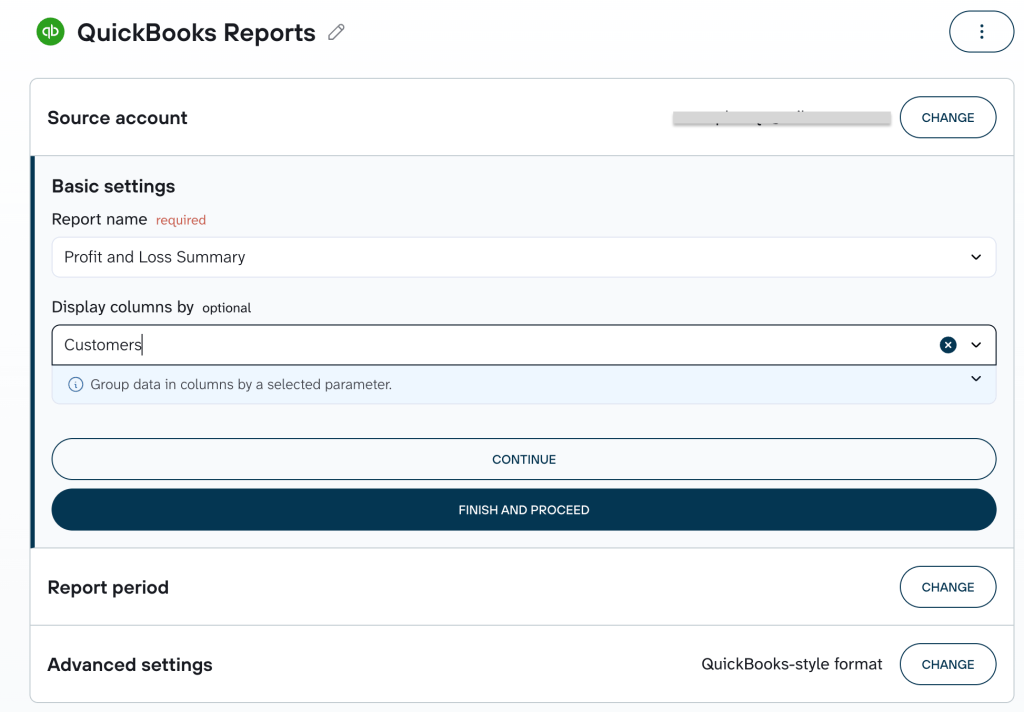Expand the Display columns by dropdown arrow
The height and width of the screenshot is (712, 1024).
(976, 345)
